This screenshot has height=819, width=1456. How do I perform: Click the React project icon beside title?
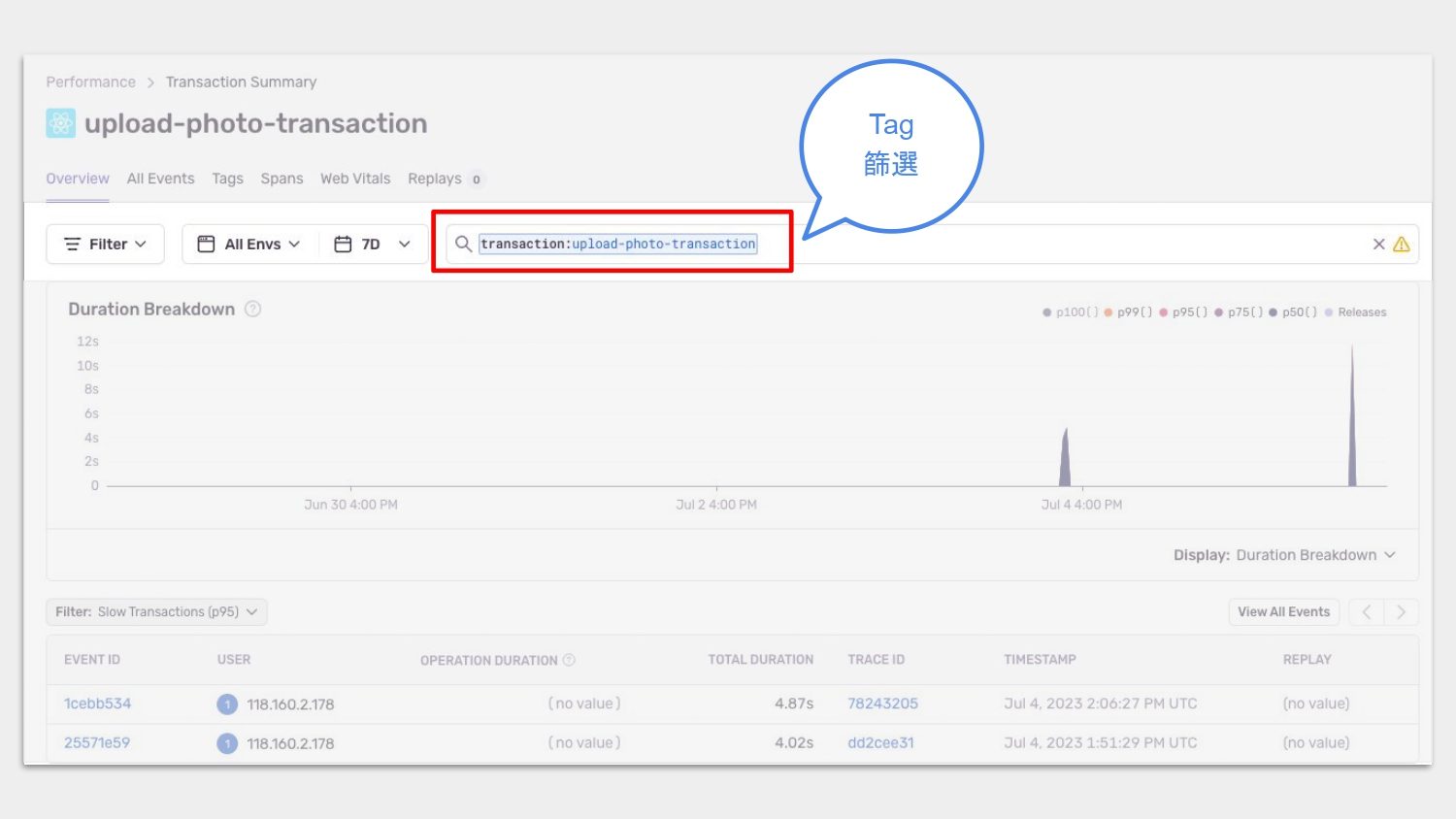pyautogui.click(x=60, y=123)
